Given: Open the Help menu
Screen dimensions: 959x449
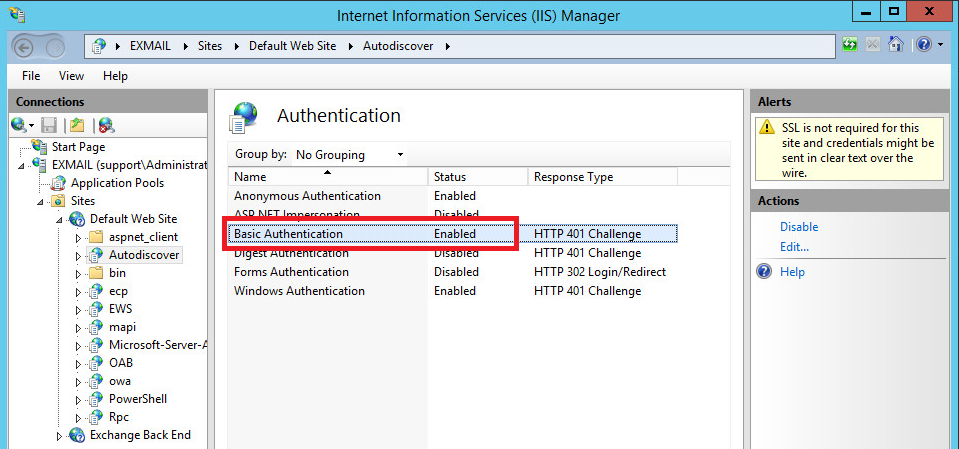Looking at the screenshot, I should pyautogui.click(x=115, y=76).
